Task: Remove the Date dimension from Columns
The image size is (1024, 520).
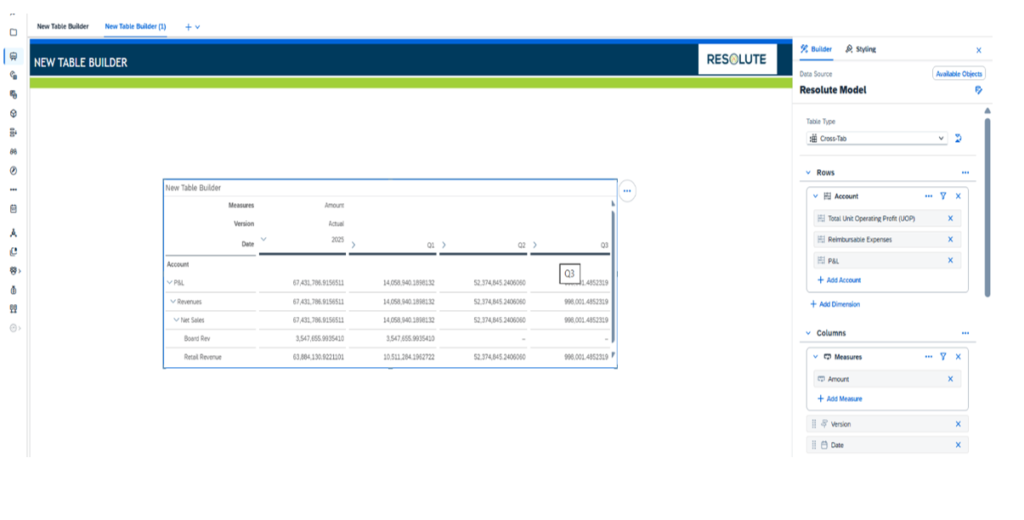Action: [957, 445]
